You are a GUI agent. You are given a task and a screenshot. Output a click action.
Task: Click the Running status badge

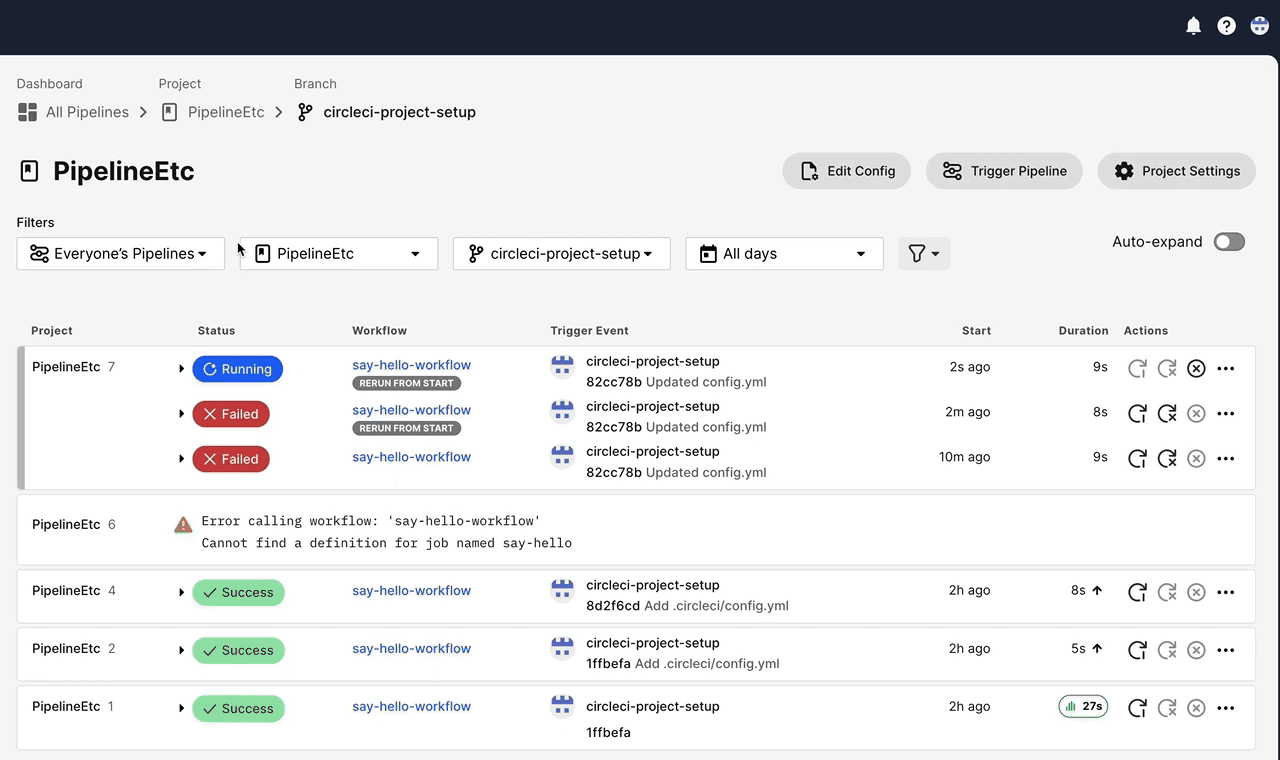(238, 369)
